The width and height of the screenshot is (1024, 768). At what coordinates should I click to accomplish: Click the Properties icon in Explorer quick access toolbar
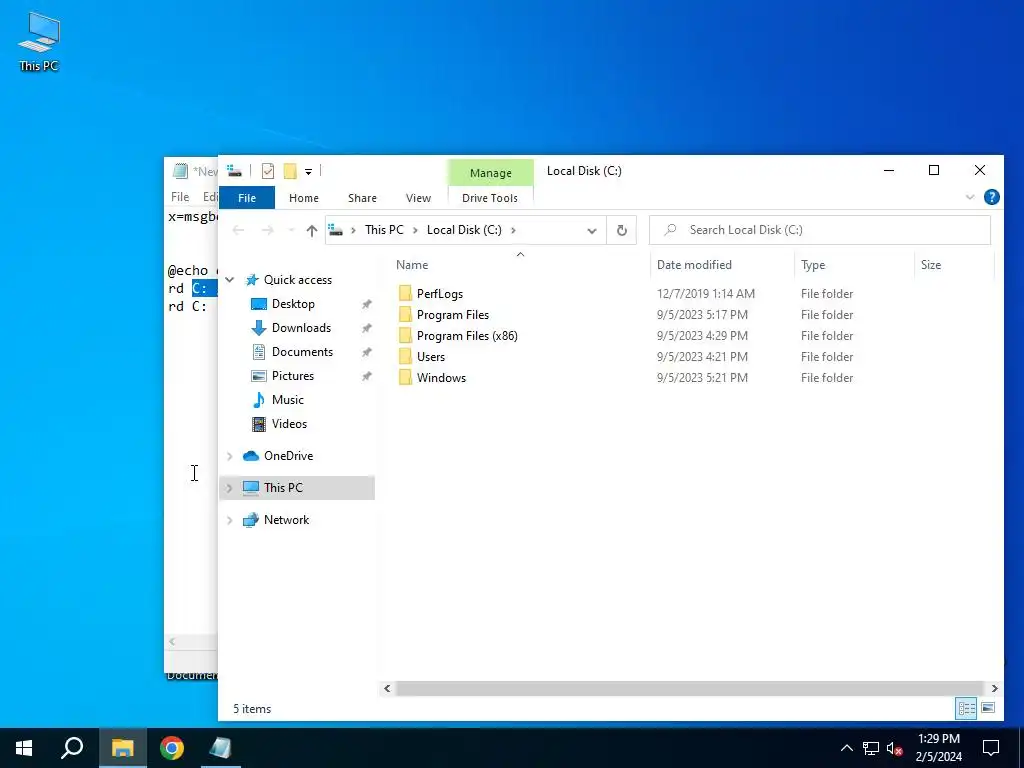268,171
